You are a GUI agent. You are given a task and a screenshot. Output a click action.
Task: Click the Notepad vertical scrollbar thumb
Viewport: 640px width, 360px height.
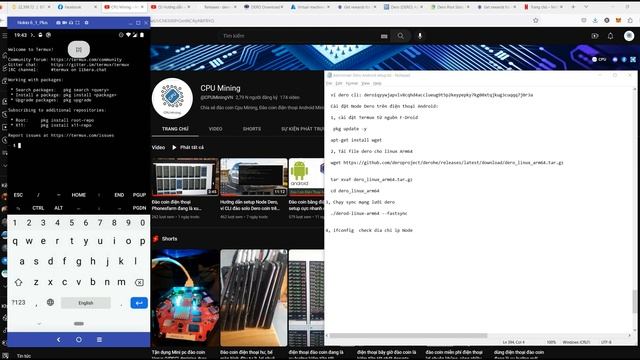tap(635, 301)
